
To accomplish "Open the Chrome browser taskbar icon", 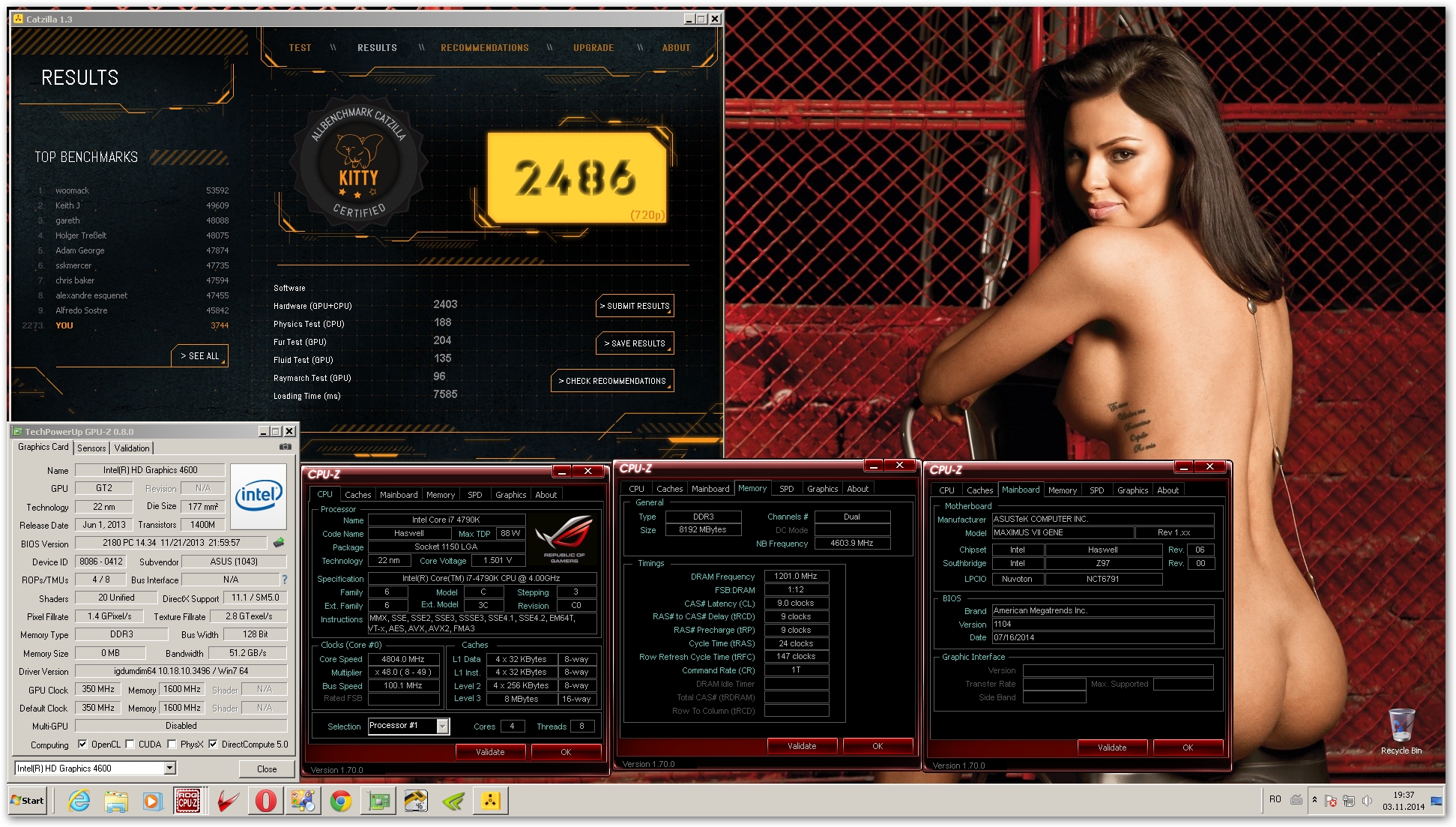I will point(341,801).
